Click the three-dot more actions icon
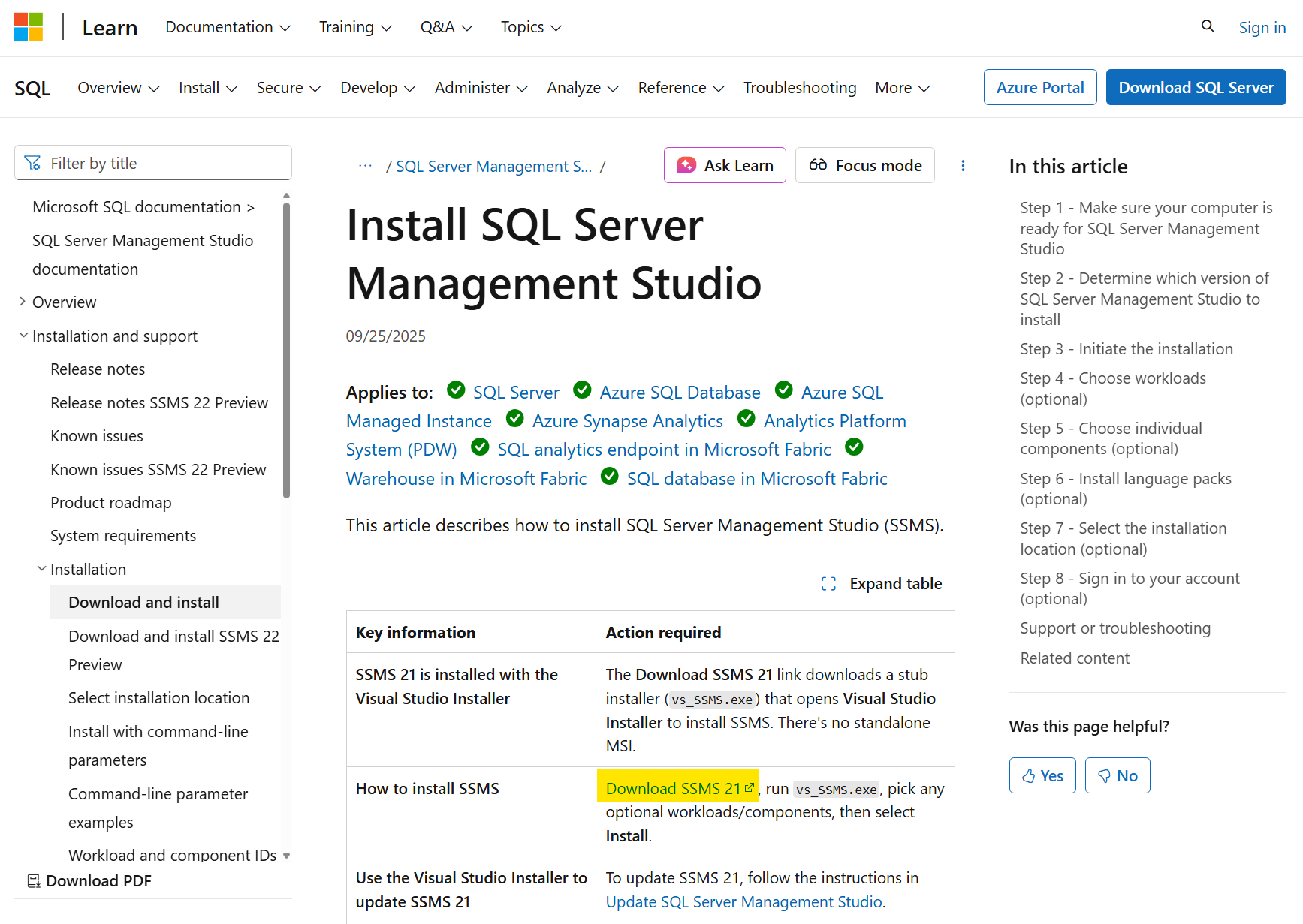The width and height of the screenshot is (1303, 924). tap(963, 166)
